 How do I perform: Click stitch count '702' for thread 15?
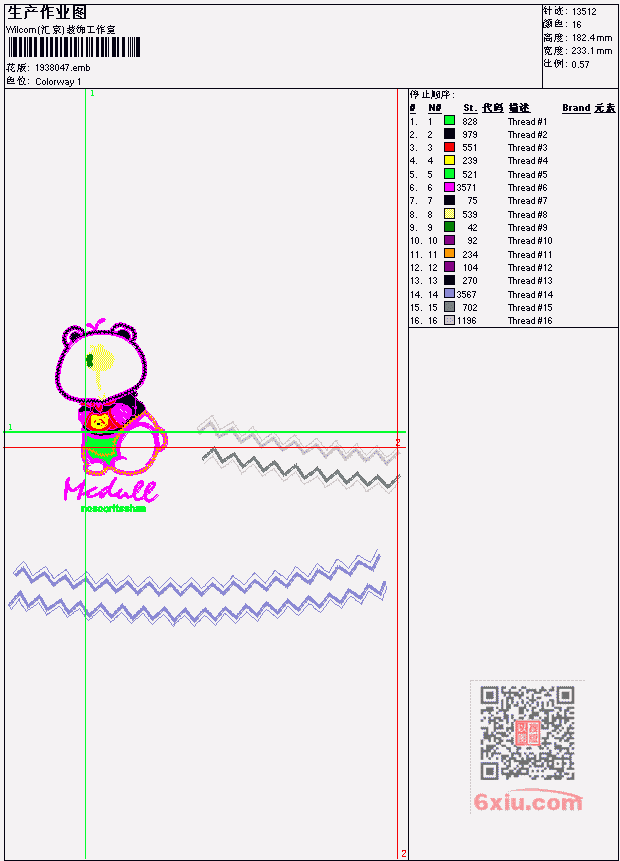(470, 308)
